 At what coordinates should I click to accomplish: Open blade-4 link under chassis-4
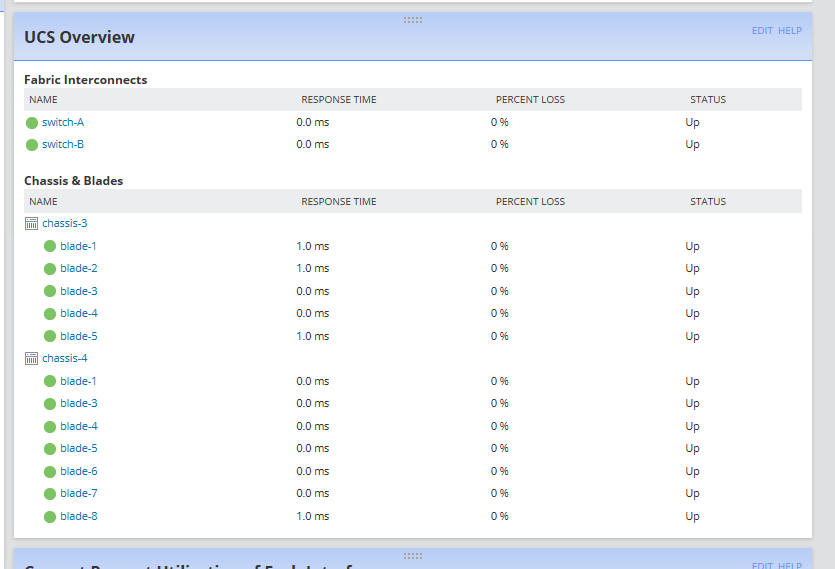tap(79, 426)
